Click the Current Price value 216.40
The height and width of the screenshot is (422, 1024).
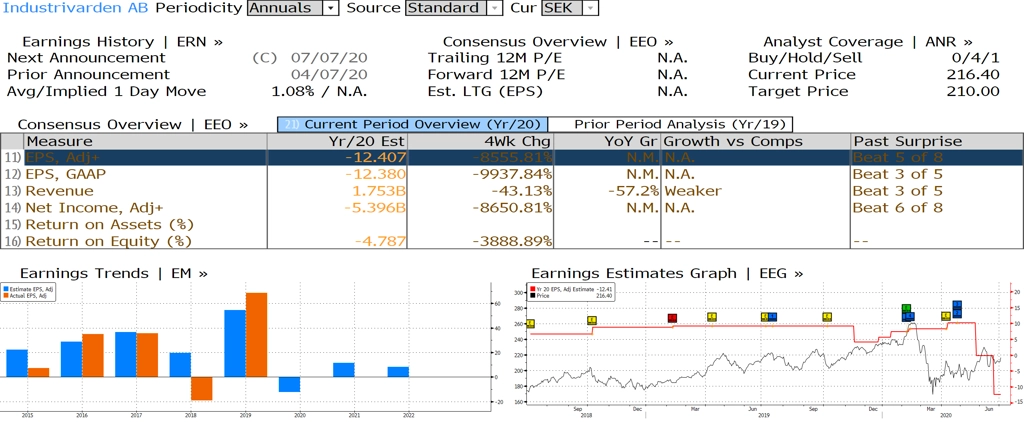pos(973,74)
